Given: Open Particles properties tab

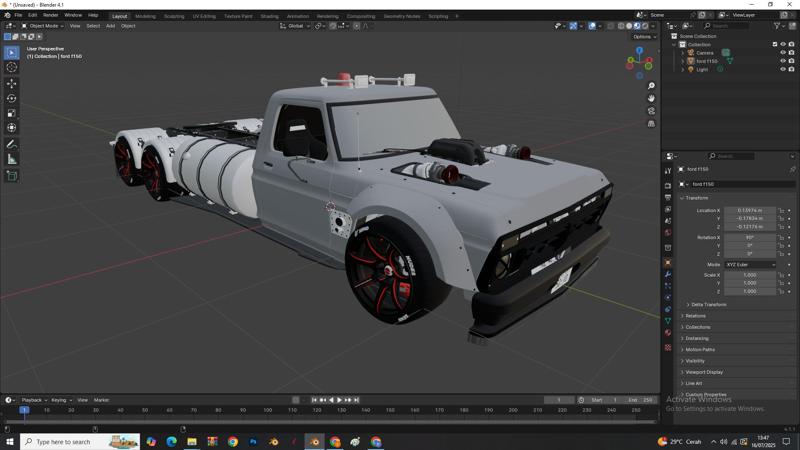Looking at the screenshot, I should (668, 286).
